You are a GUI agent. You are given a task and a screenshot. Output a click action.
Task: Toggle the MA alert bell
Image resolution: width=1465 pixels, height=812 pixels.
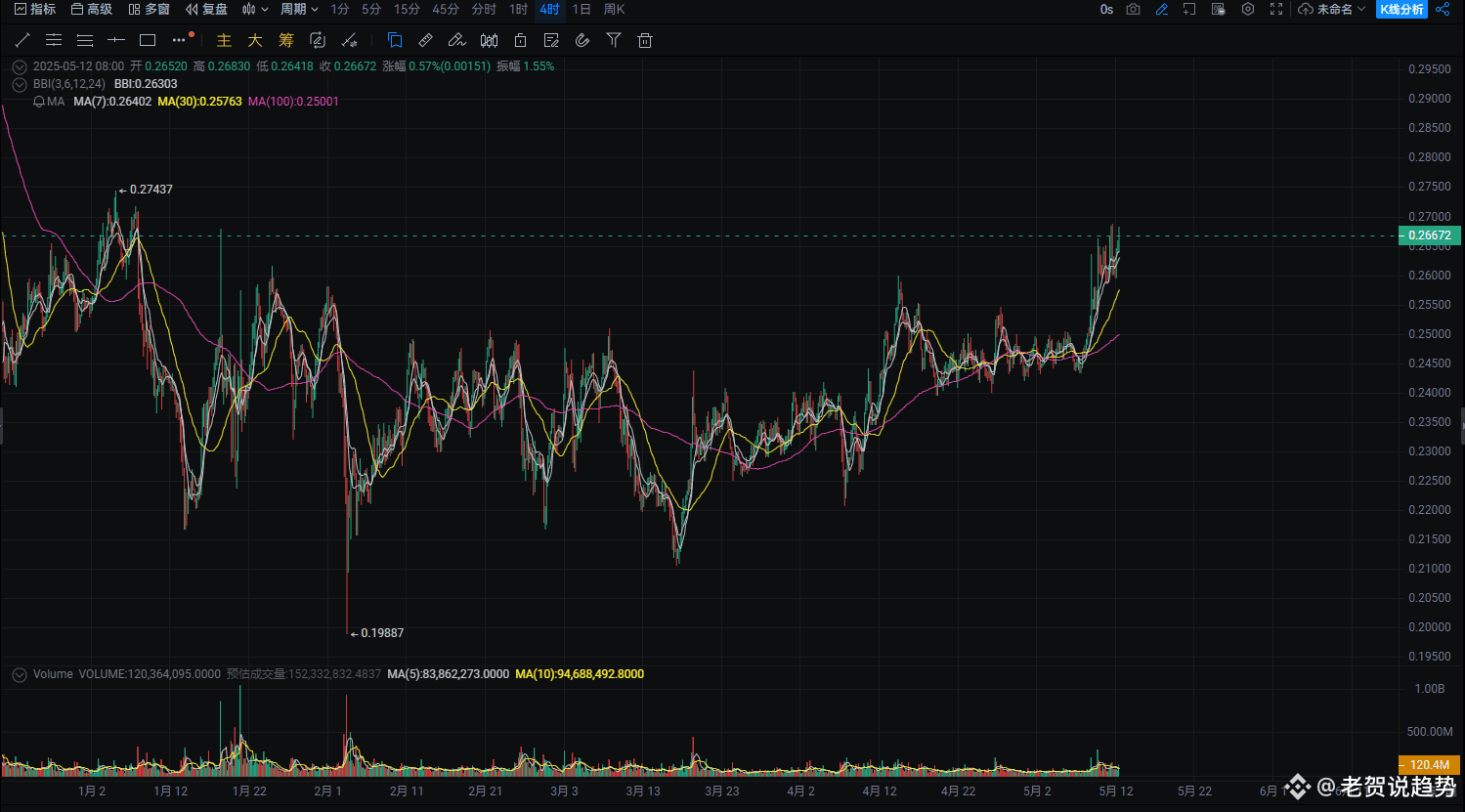pyautogui.click(x=39, y=102)
